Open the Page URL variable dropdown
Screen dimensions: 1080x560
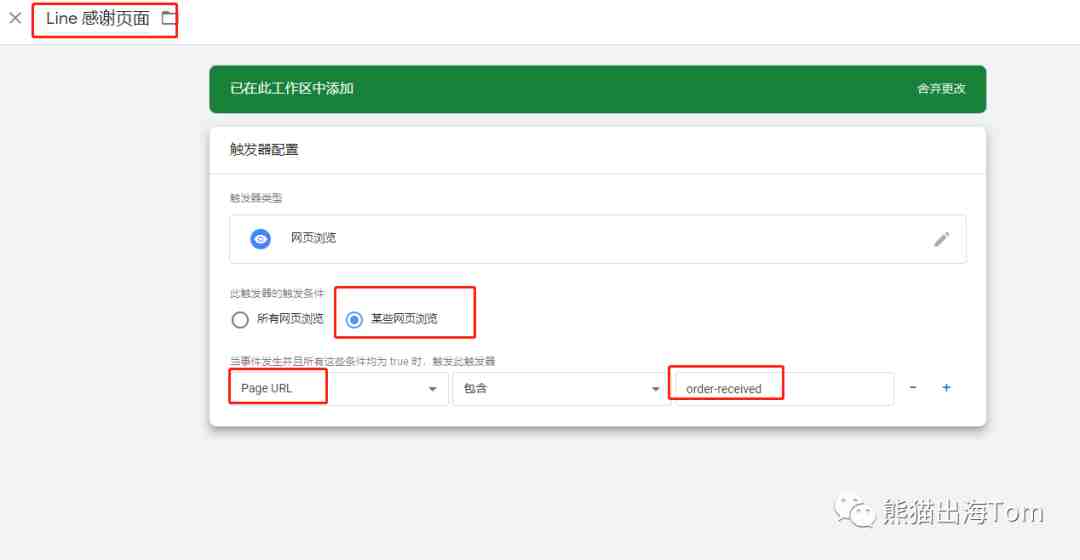click(339, 388)
